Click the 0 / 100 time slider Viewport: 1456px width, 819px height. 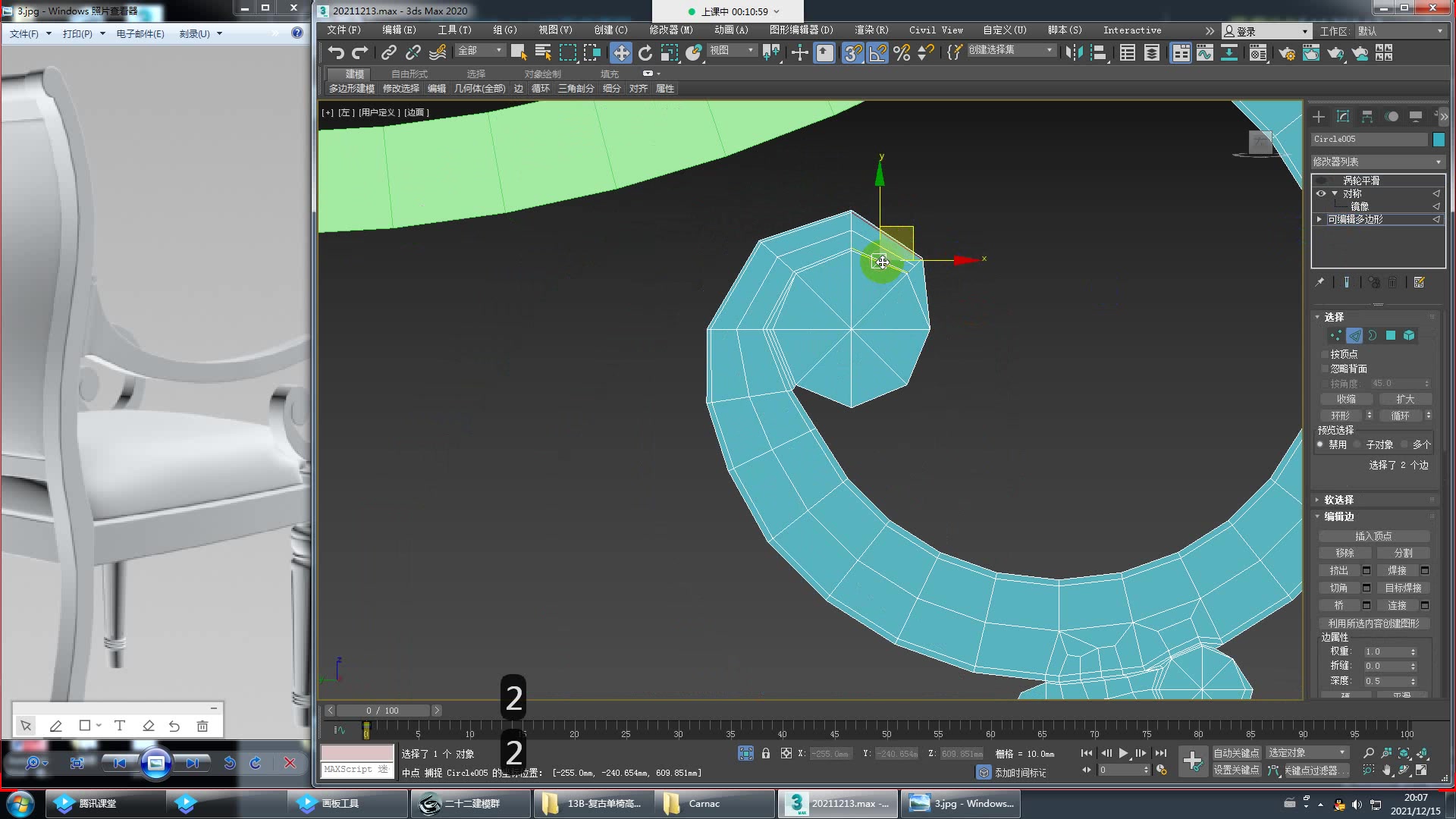(383, 711)
